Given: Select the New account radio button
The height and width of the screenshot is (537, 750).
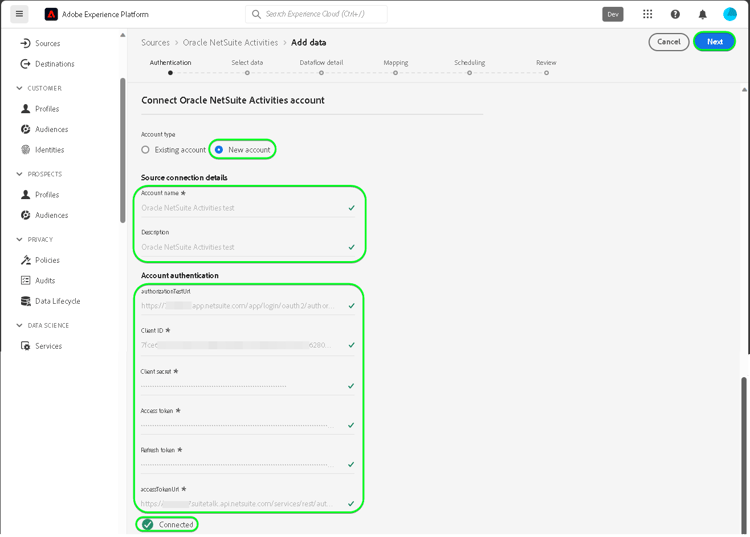Looking at the screenshot, I should 219,150.
